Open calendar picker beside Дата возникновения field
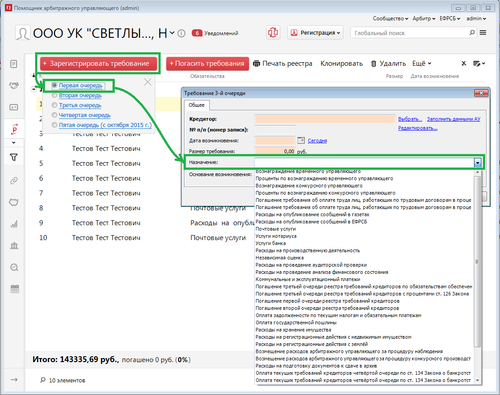 [x=301, y=140]
